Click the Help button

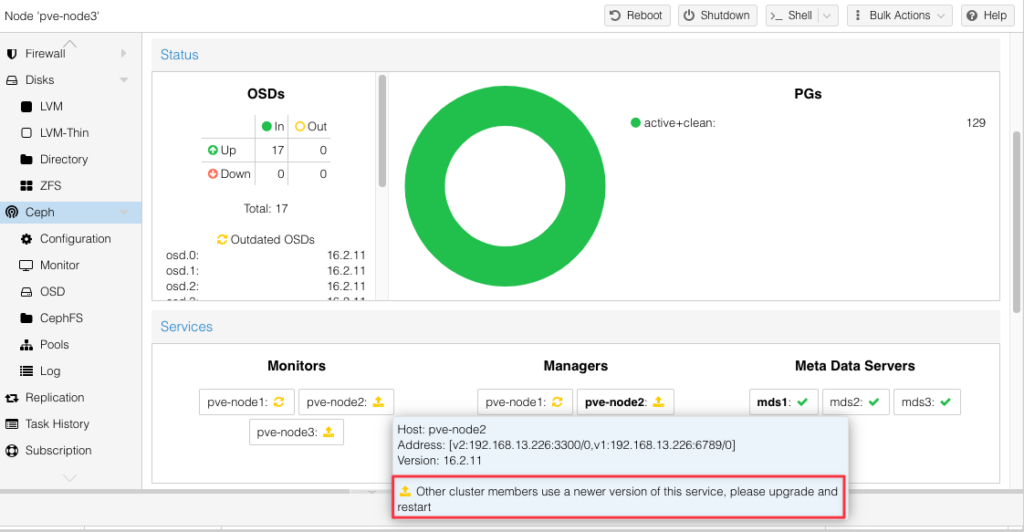pyautogui.click(x=986, y=16)
